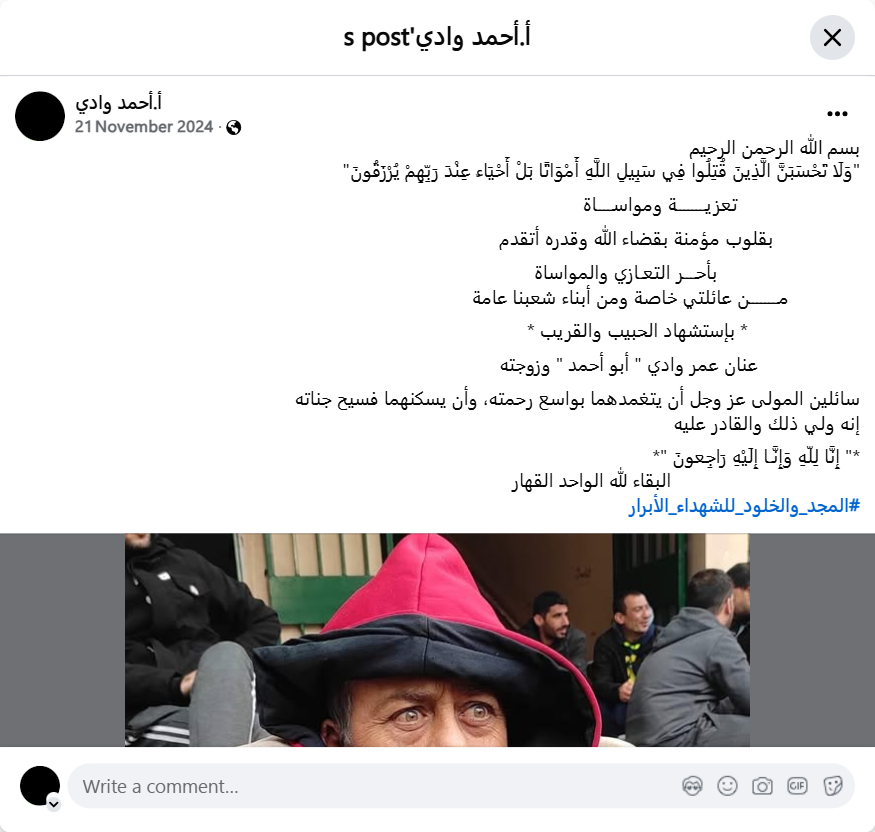Open the 21 November 2024 timestamp link
The width and height of the screenshot is (875, 832).
click(144, 127)
